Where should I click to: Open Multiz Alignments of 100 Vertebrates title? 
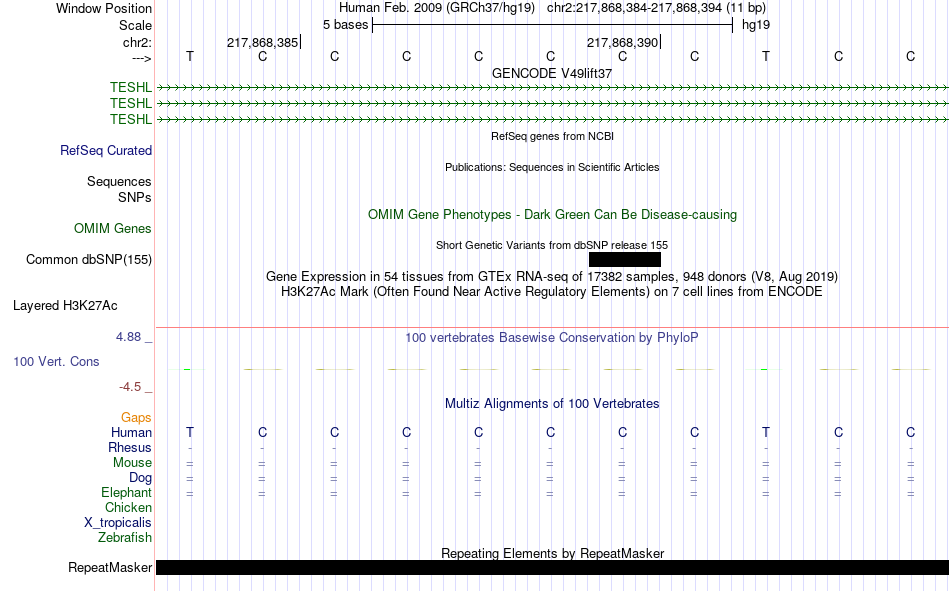point(552,404)
